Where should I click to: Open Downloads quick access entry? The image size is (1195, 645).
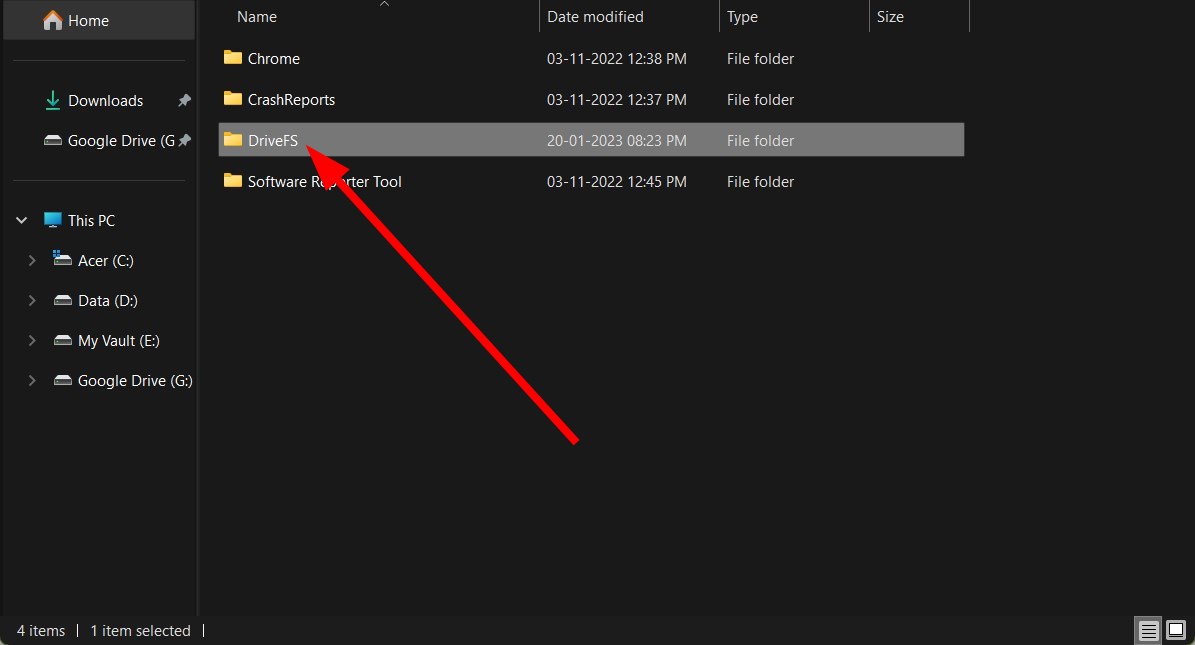click(x=105, y=101)
